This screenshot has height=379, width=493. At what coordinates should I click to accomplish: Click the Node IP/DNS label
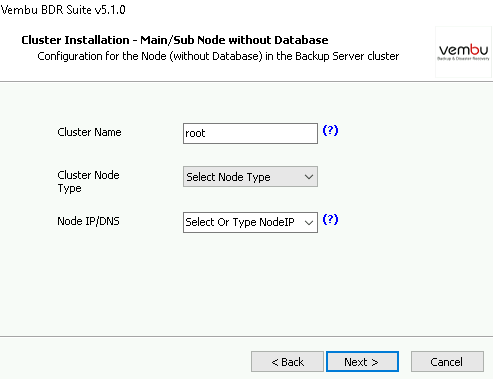tap(88, 221)
